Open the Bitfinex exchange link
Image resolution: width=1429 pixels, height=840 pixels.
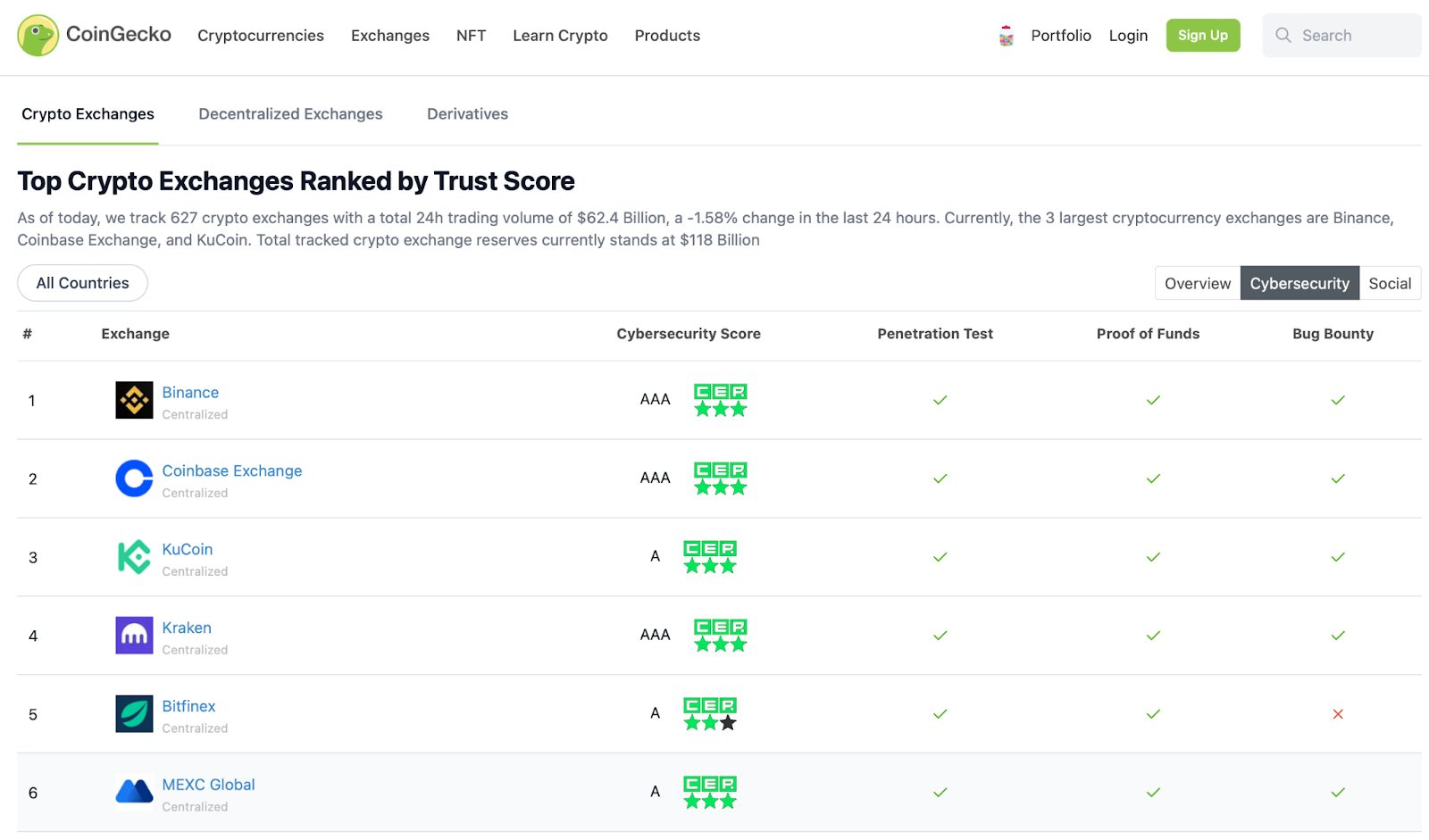(x=188, y=707)
